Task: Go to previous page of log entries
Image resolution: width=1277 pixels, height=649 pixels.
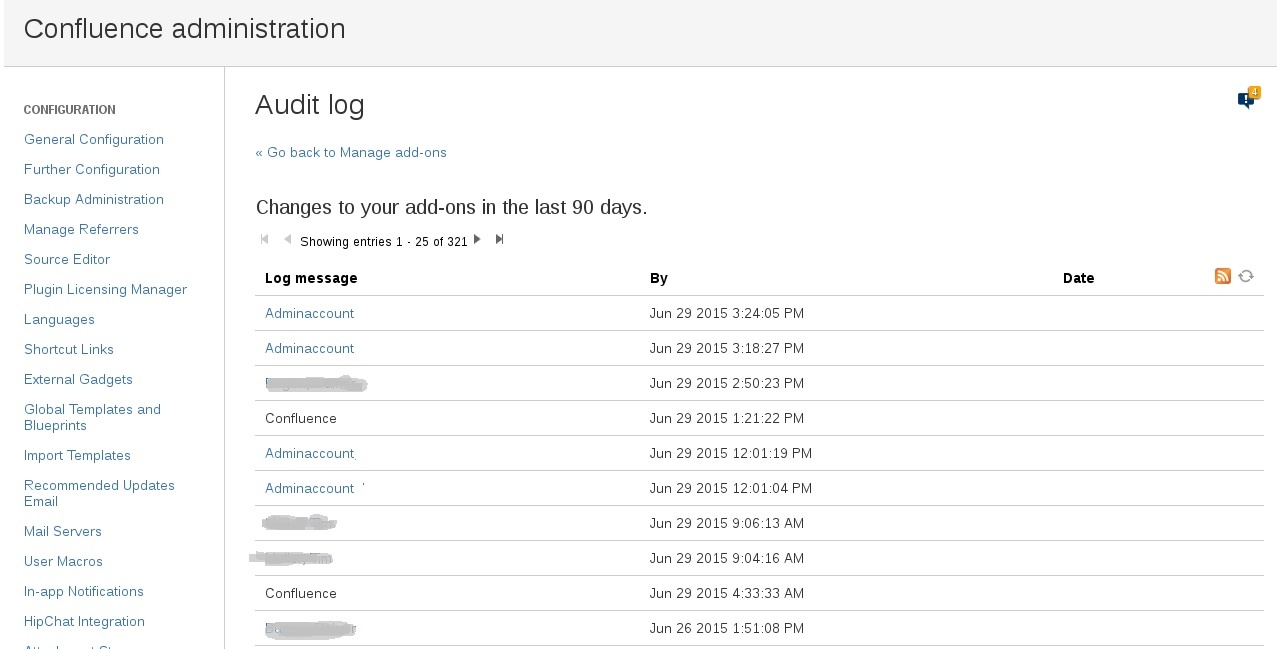Action: [x=287, y=239]
